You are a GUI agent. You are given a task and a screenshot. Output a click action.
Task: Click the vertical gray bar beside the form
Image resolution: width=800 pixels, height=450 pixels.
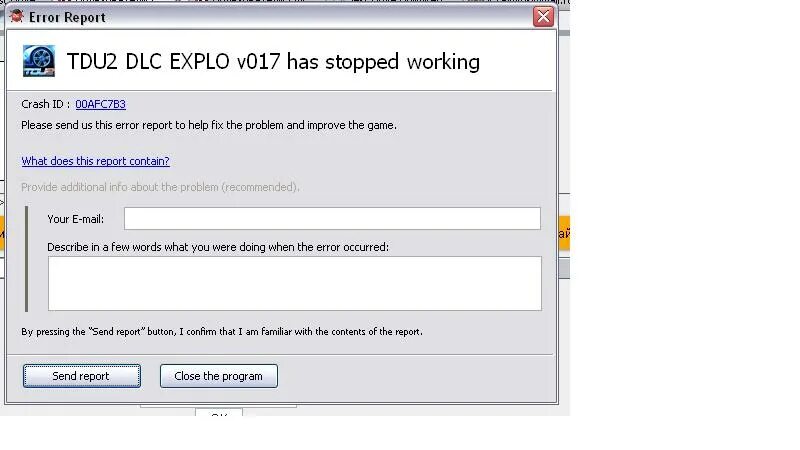click(x=27, y=259)
